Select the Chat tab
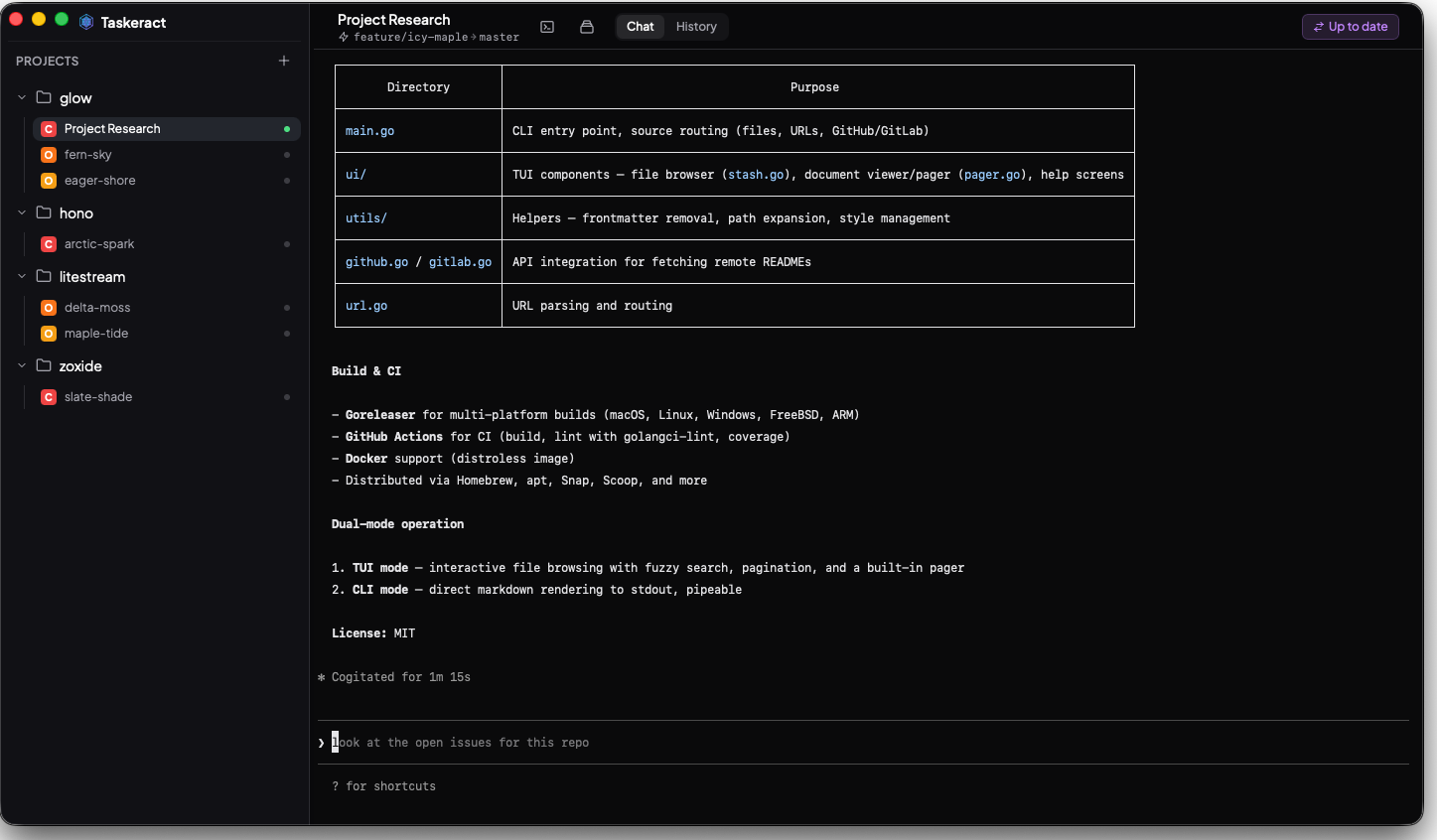The height and width of the screenshot is (840, 1437). pos(640,27)
